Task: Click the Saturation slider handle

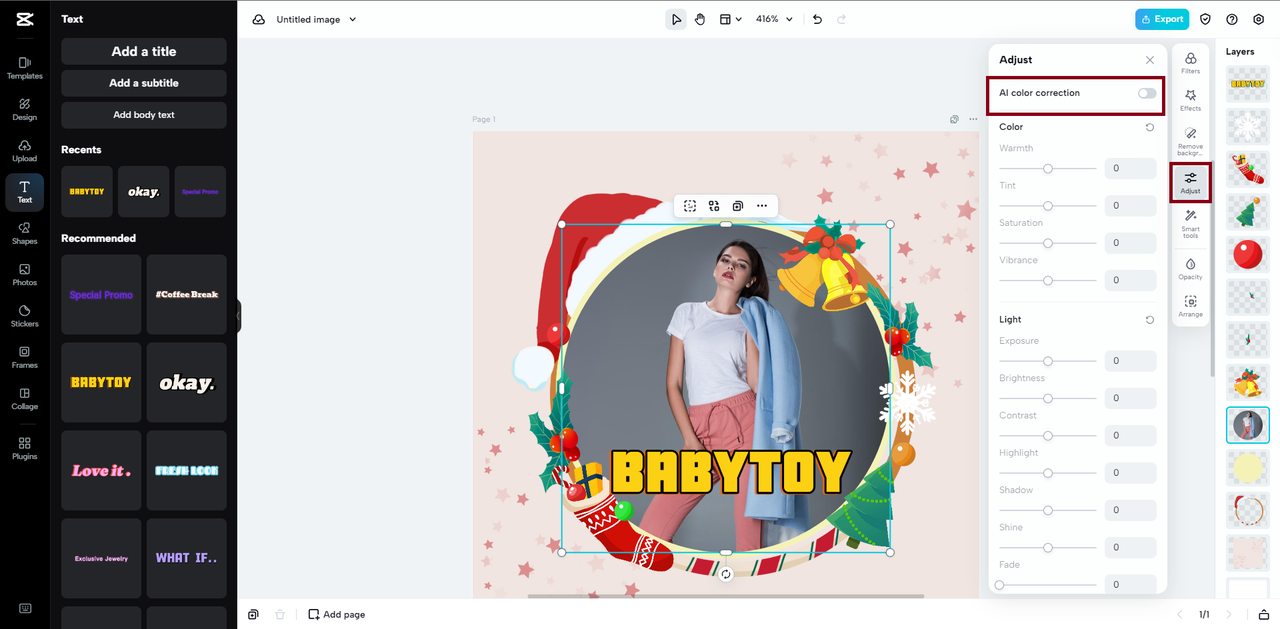Action: (1048, 243)
